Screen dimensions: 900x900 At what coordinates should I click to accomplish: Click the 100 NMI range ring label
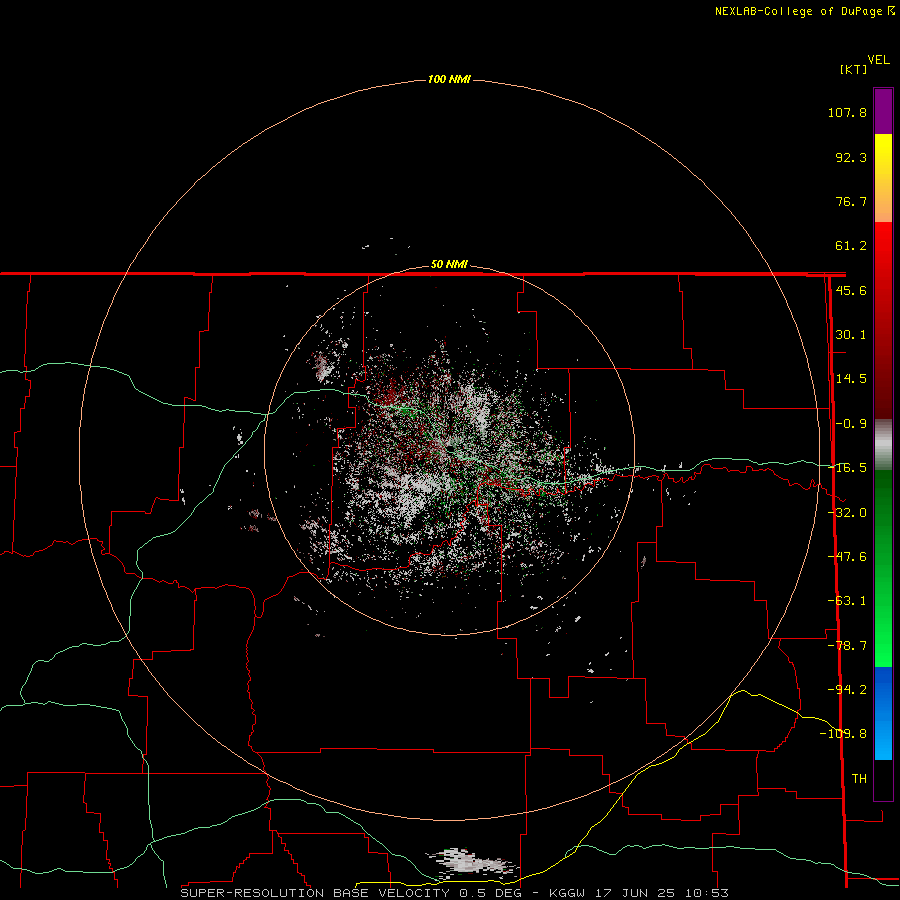[x=449, y=79]
